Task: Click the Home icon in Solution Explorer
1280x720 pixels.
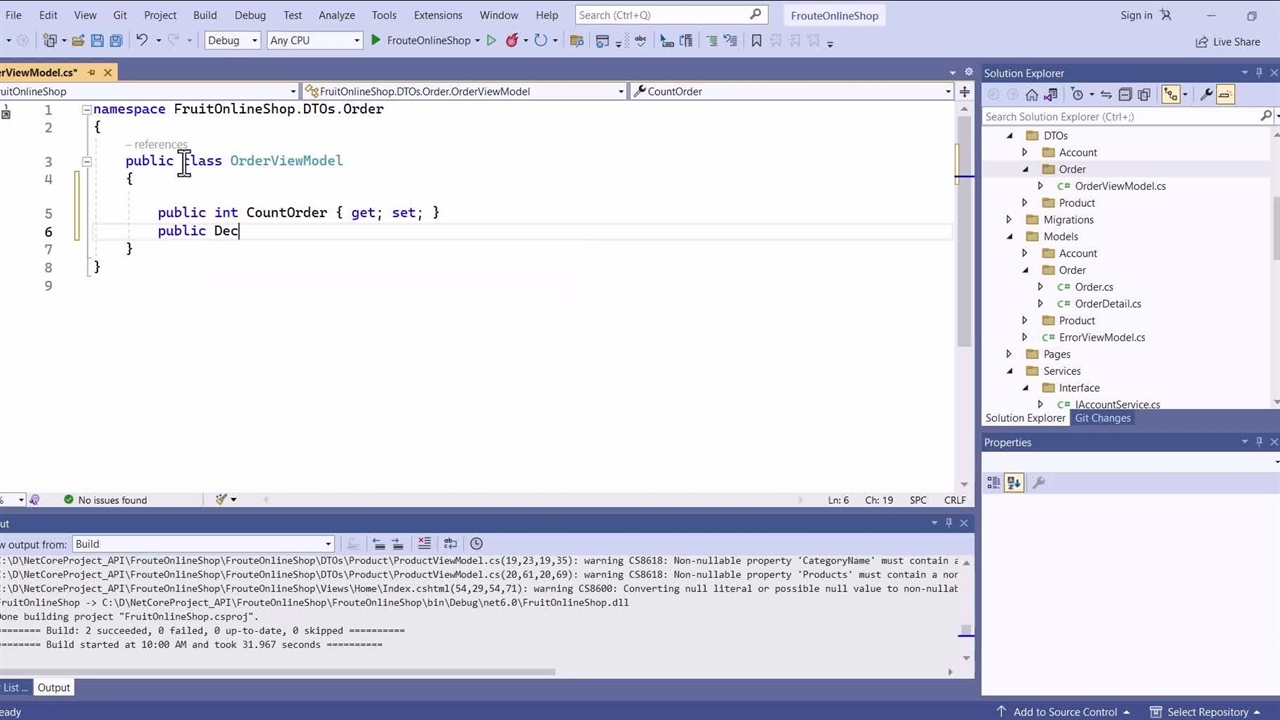Action: [x=1032, y=95]
